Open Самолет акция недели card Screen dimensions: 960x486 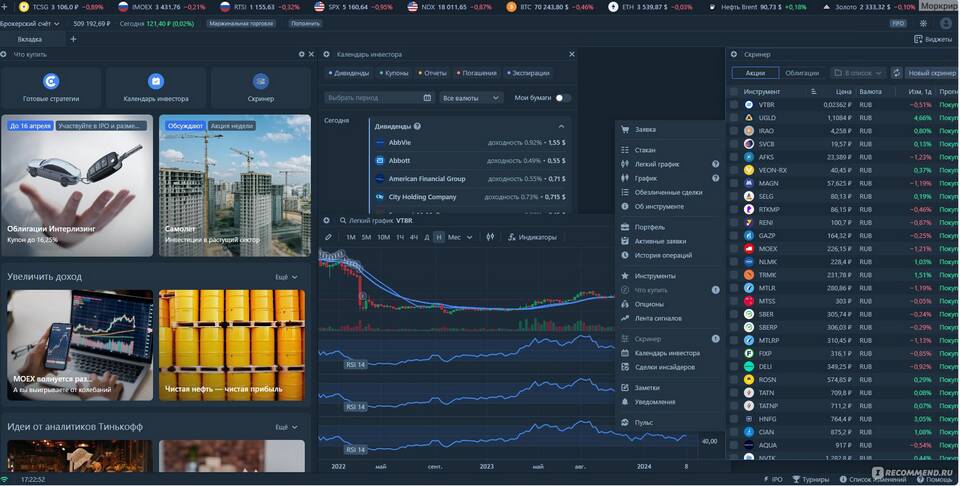(x=234, y=185)
